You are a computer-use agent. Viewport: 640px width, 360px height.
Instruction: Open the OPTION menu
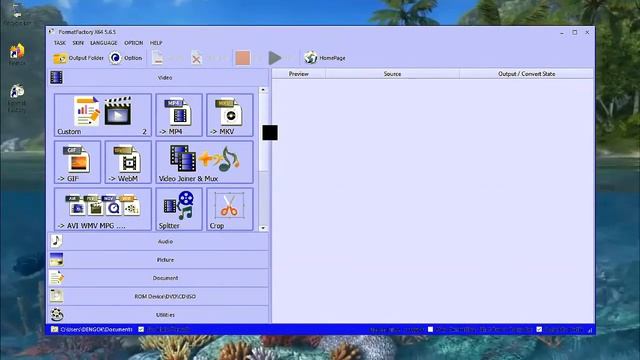(x=133, y=43)
